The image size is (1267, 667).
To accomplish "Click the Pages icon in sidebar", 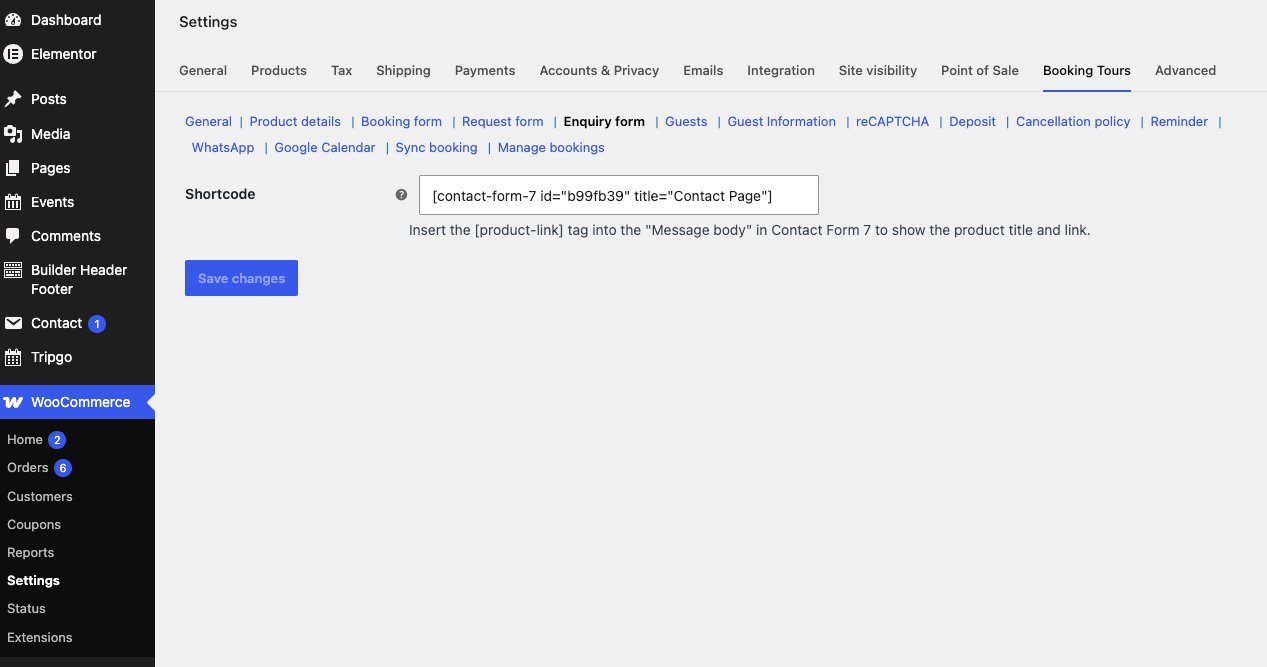I will click(13, 168).
